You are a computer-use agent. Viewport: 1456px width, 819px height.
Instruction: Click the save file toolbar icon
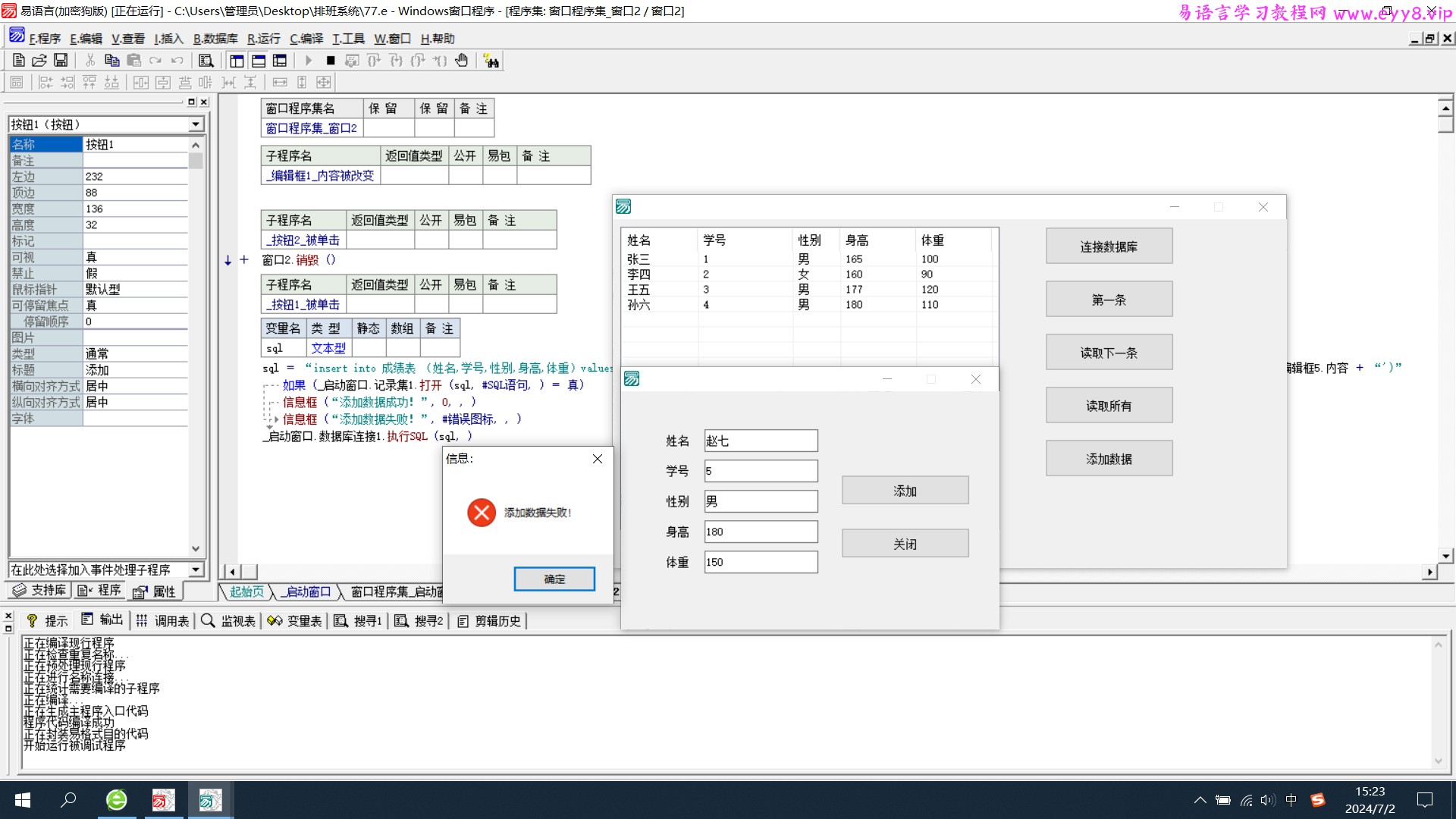(60, 61)
